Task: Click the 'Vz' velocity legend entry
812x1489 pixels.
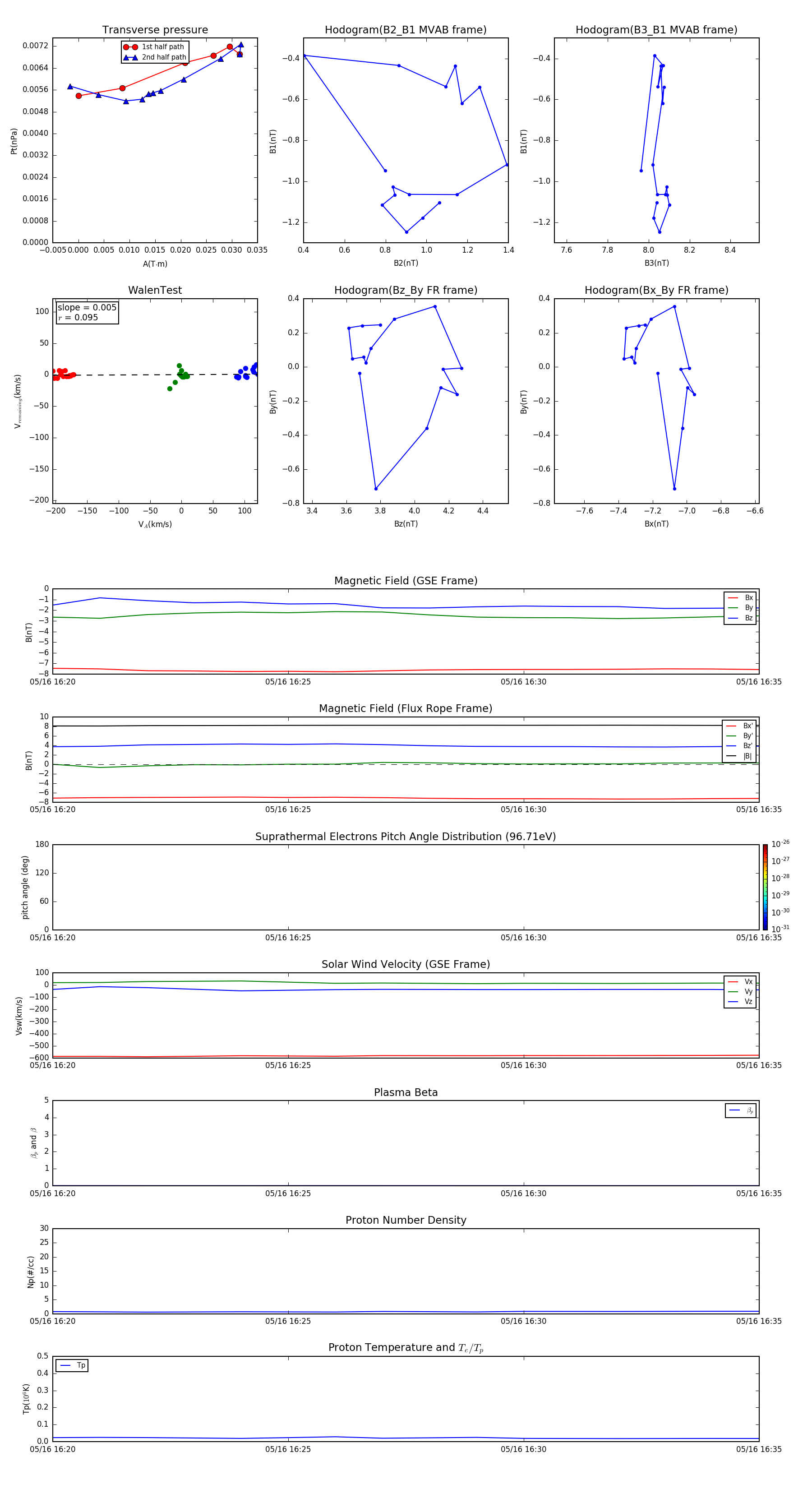Action: click(740, 1001)
